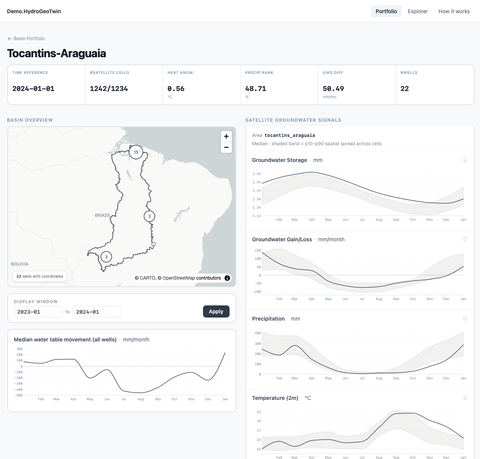480x459 pixels.
Task: Click the Tocantins-Araguaia page heading
Action: pyautogui.click(x=57, y=53)
